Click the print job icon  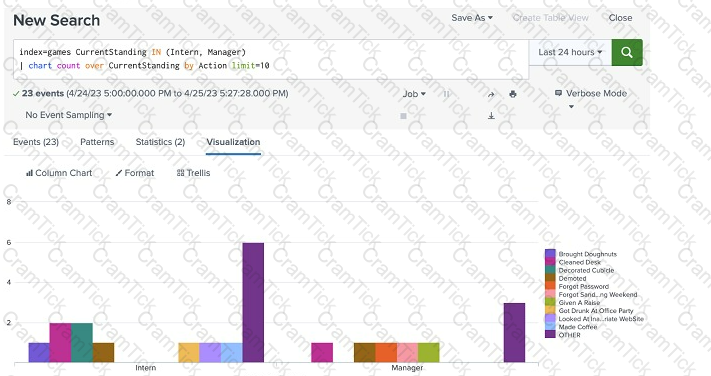pyautogui.click(x=513, y=94)
